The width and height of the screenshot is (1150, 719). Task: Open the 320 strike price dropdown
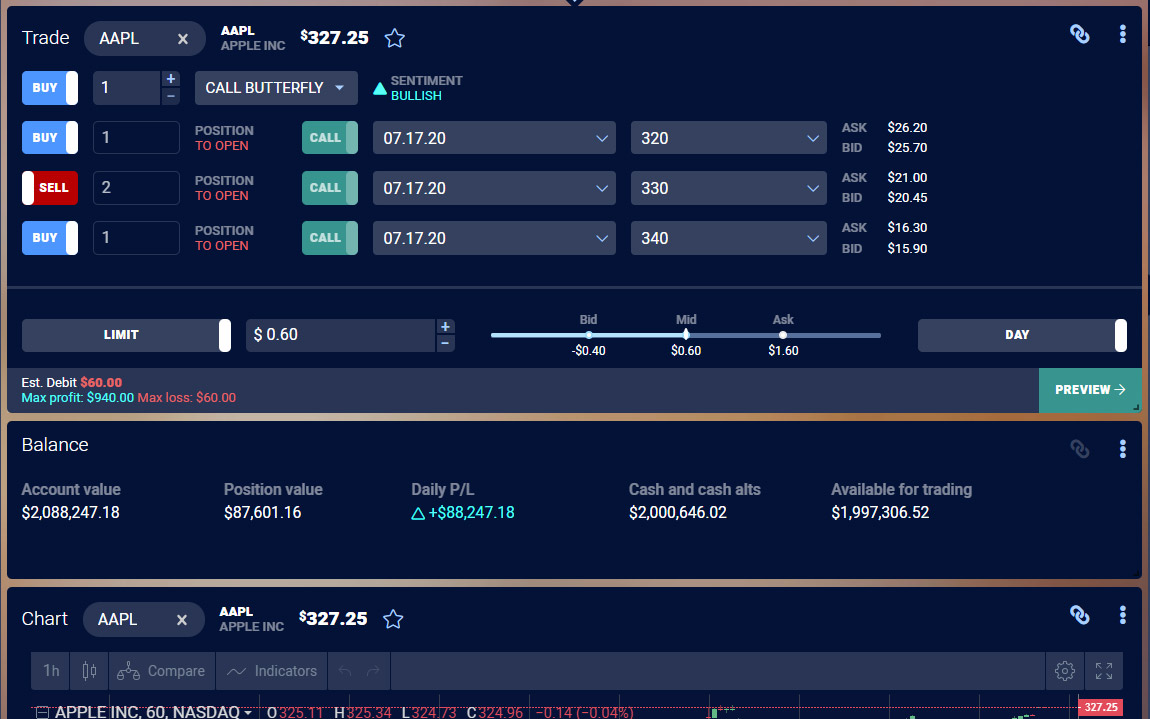728,138
